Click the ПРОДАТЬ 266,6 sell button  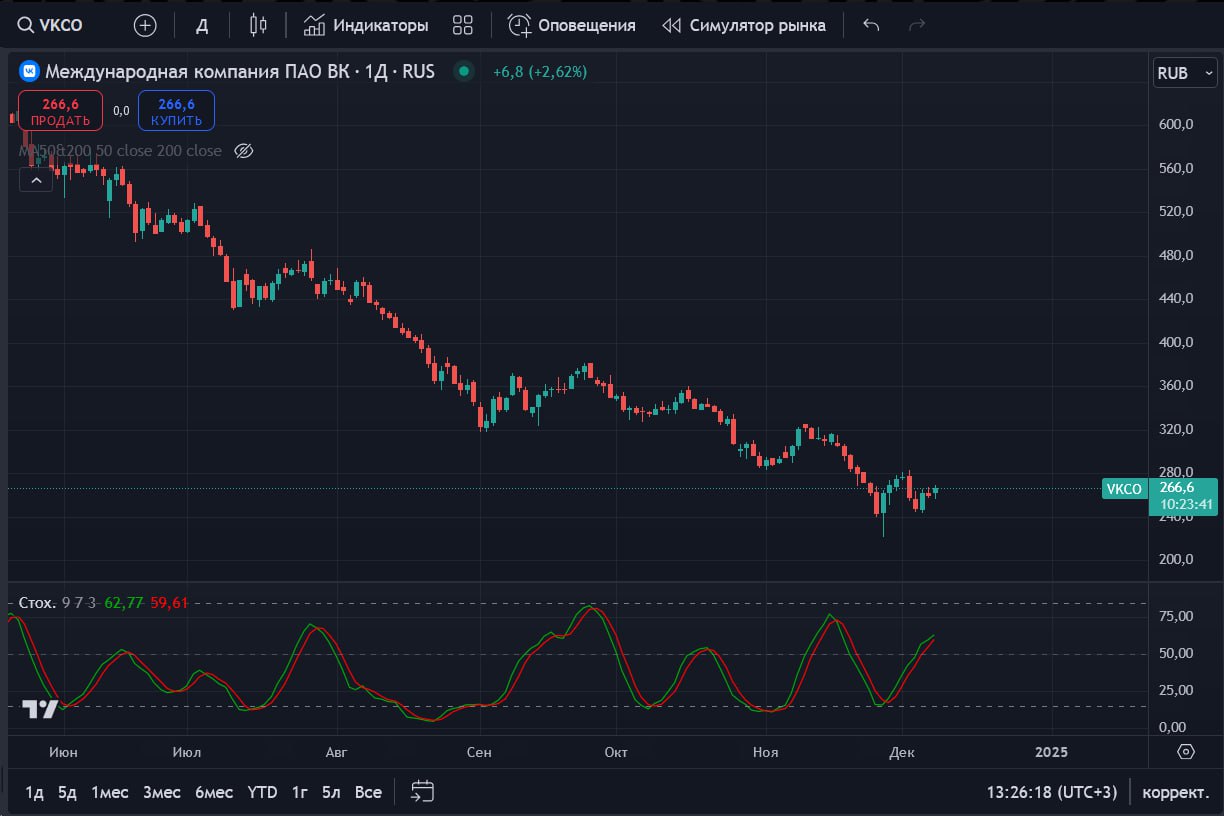point(60,111)
